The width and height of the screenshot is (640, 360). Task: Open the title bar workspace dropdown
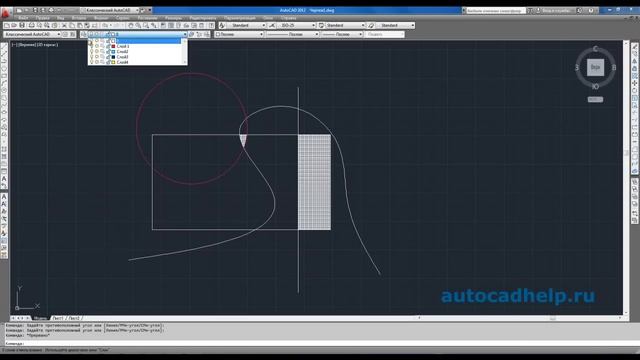tap(110, 10)
